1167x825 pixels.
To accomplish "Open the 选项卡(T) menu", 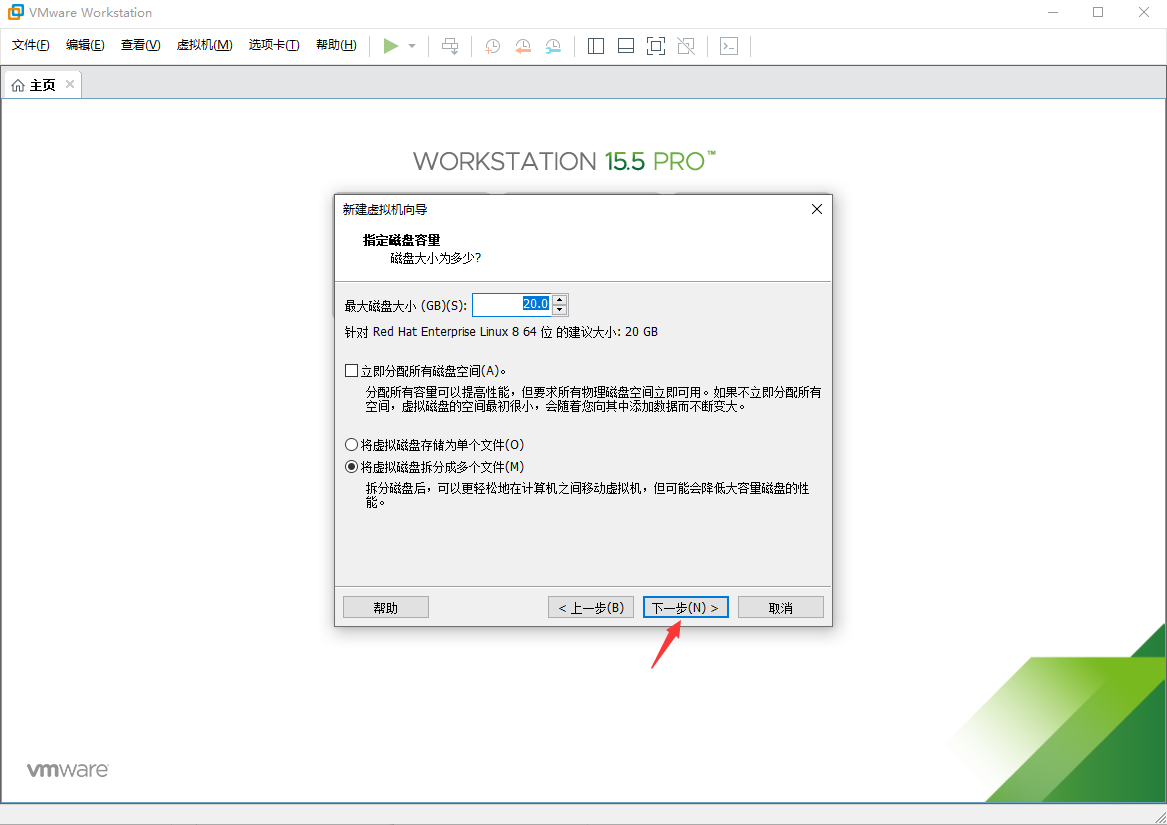I will pyautogui.click(x=274, y=45).
